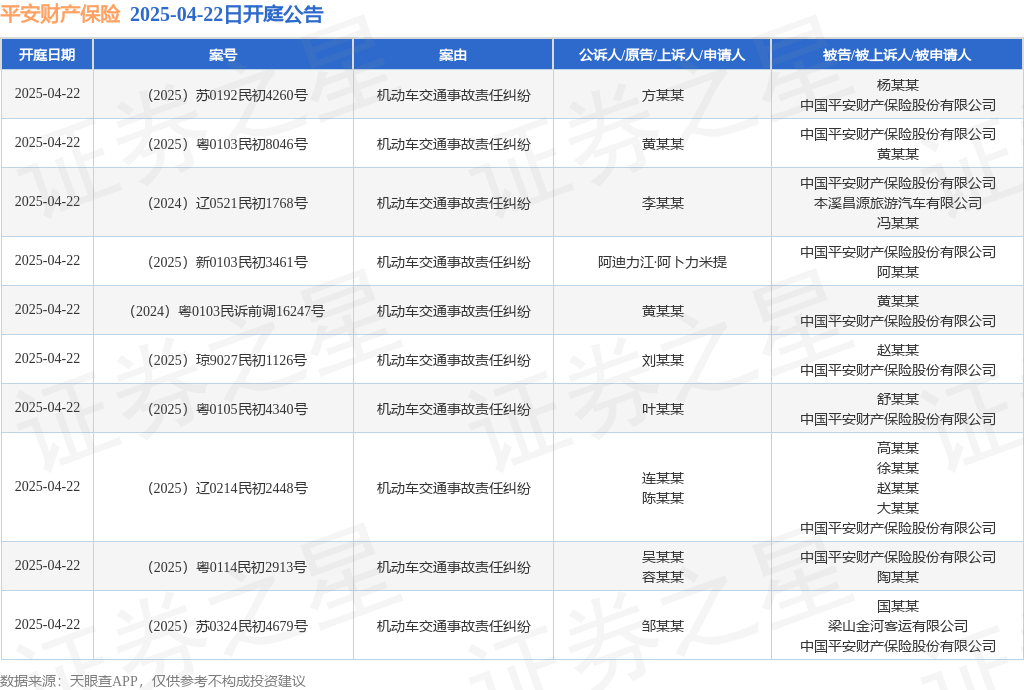
Task: Click "中国平安财产保险股份有限公司" in the 苏0324民初4679号 row
Action: (898, 646)
